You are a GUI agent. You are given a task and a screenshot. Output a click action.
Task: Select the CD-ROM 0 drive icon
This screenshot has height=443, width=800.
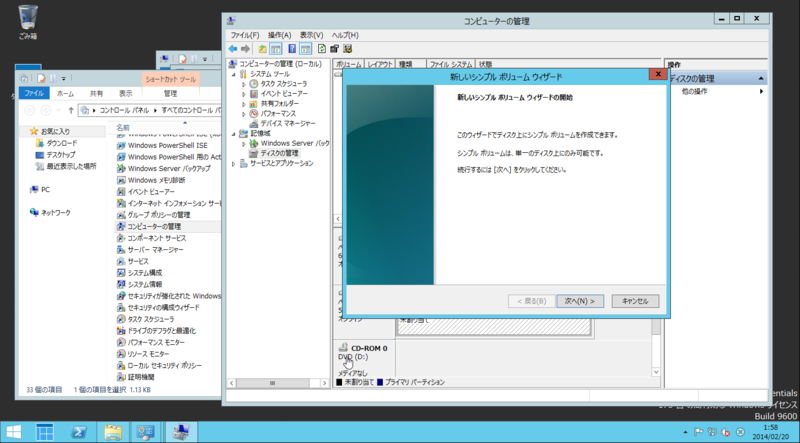343,348
